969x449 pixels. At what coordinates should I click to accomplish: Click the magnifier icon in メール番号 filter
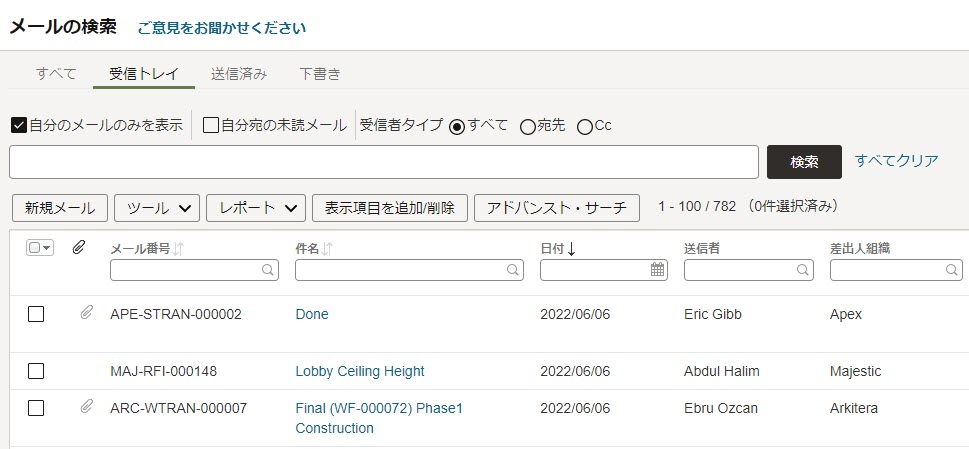268,270
